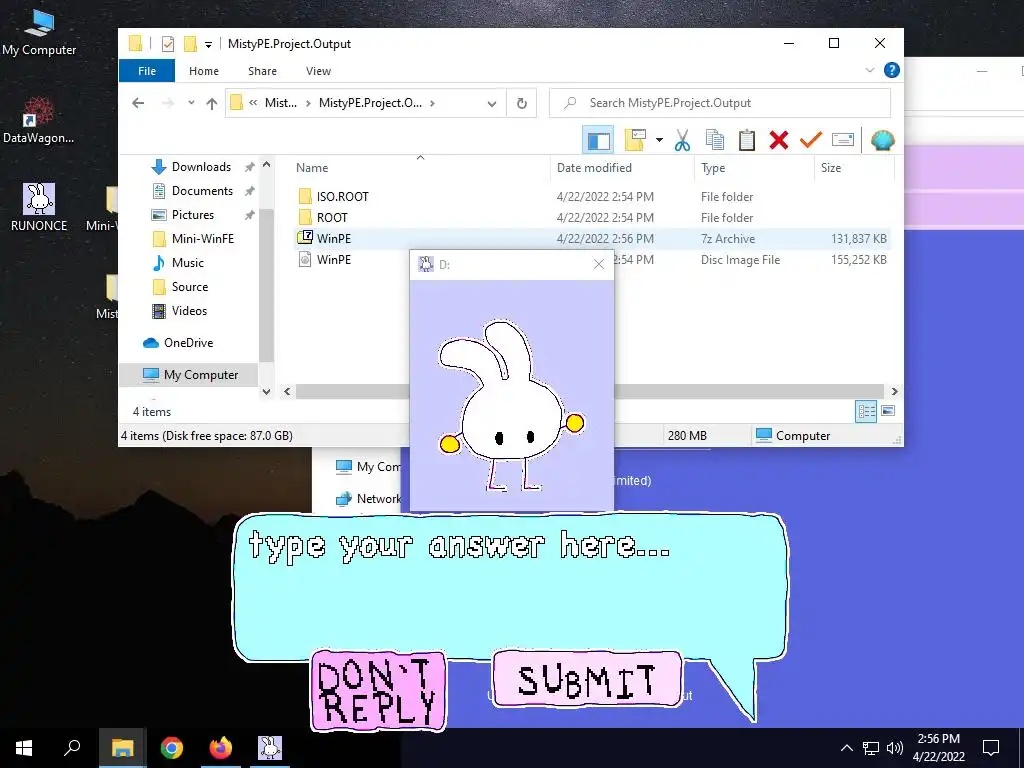1024x768 pixels.
Task: Open recent locations dropdown arrow
Action: (x=191, y=103)
